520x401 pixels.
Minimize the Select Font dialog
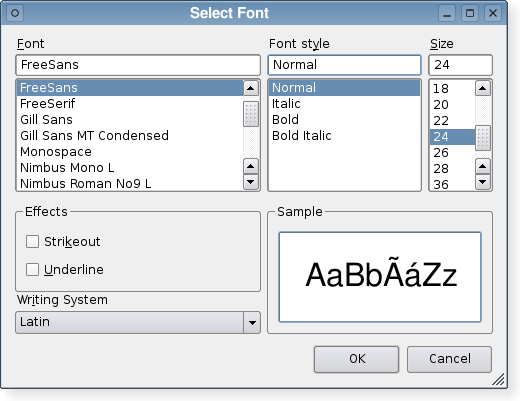point(447,13)
